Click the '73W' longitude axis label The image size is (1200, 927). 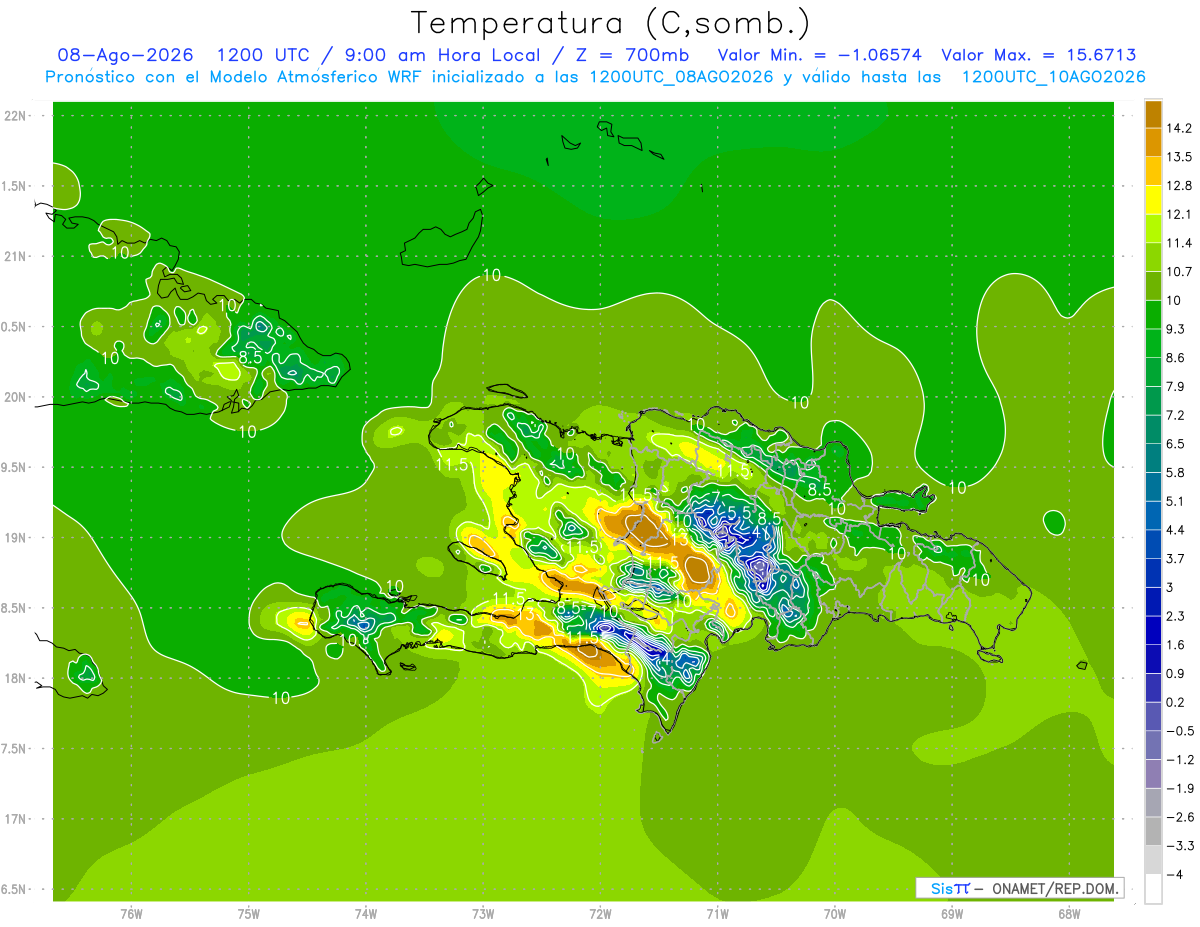pos(483,913)
